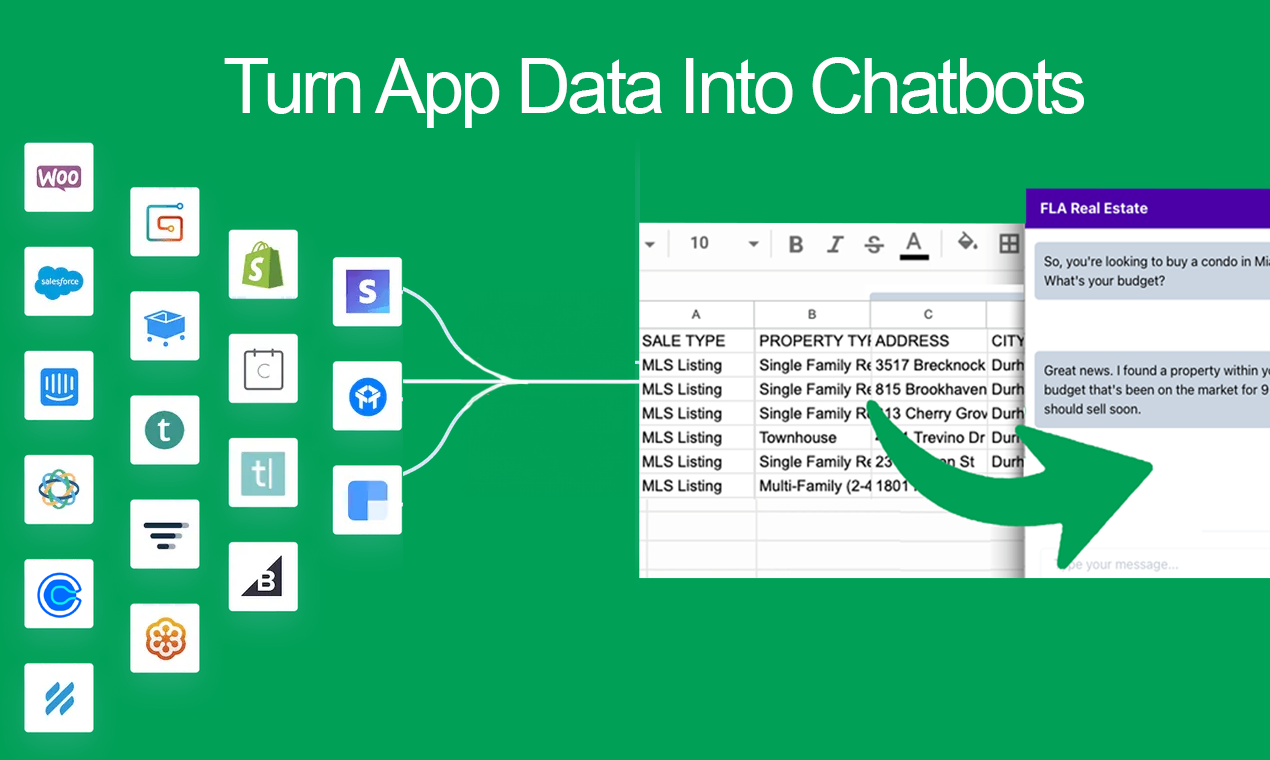Select Single Family cell in 815 Brookhaven row

coord(813,389)
